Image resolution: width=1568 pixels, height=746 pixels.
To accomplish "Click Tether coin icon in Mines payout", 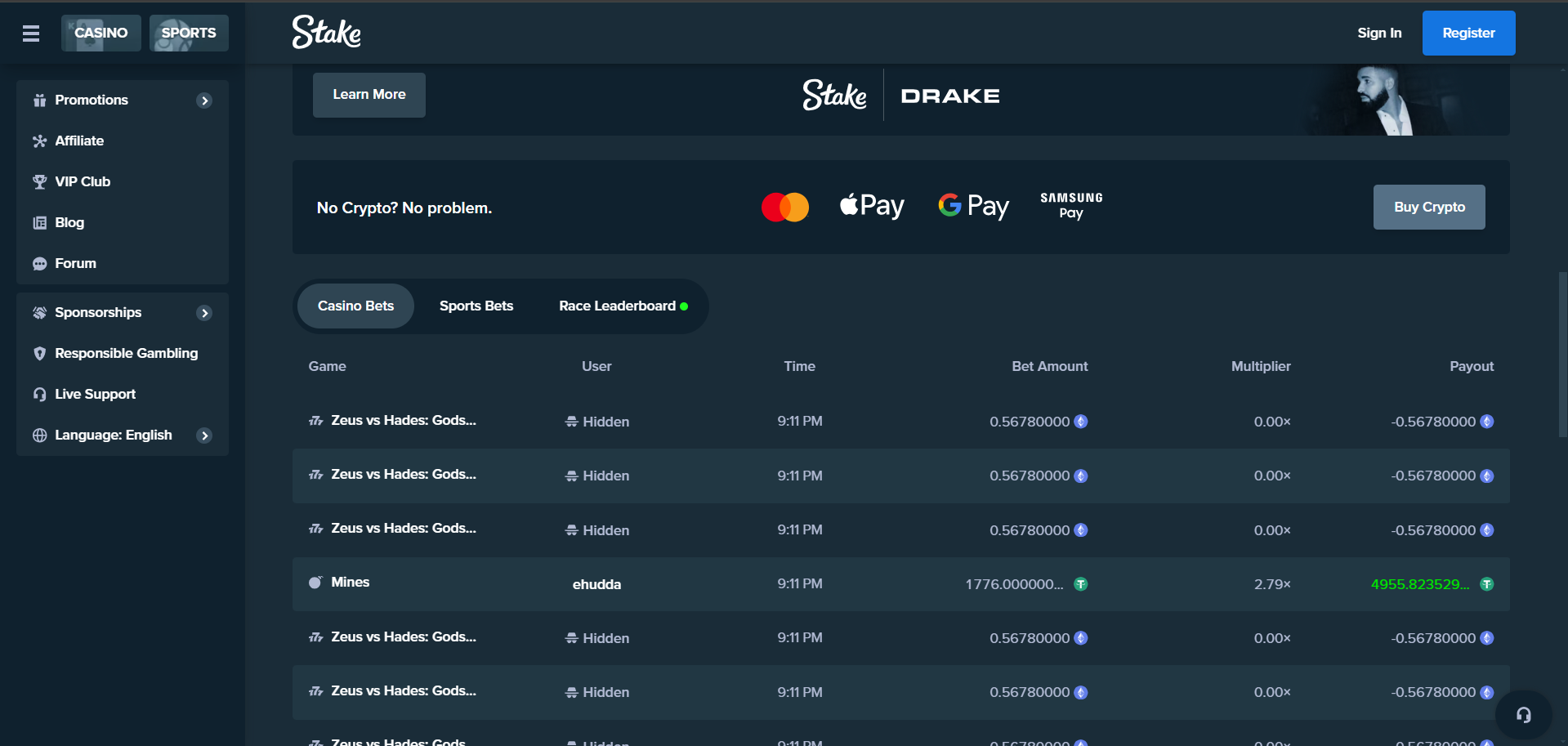I will pos(1487,584).
